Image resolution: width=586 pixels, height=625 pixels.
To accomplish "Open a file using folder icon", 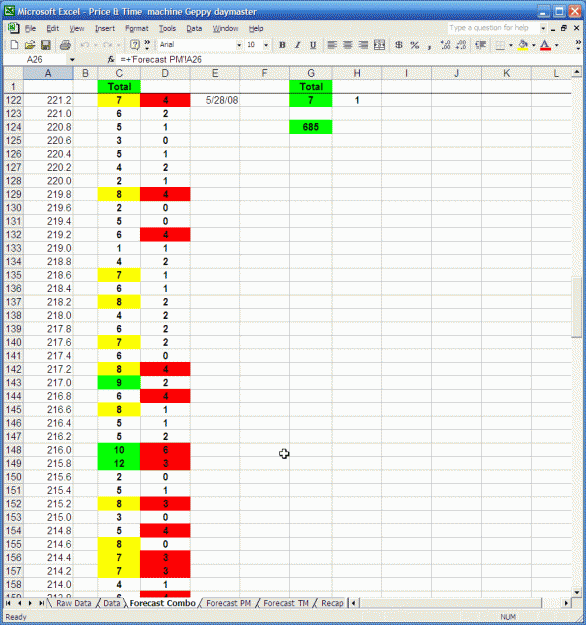I will (30, 45).
